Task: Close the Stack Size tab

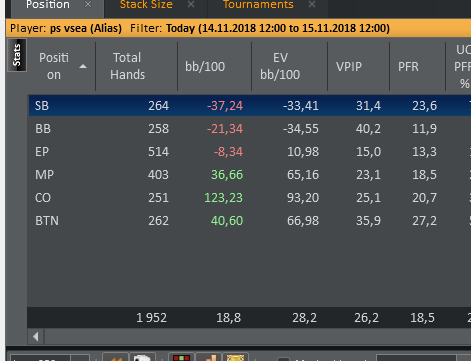Action: [x=191, y=4]
